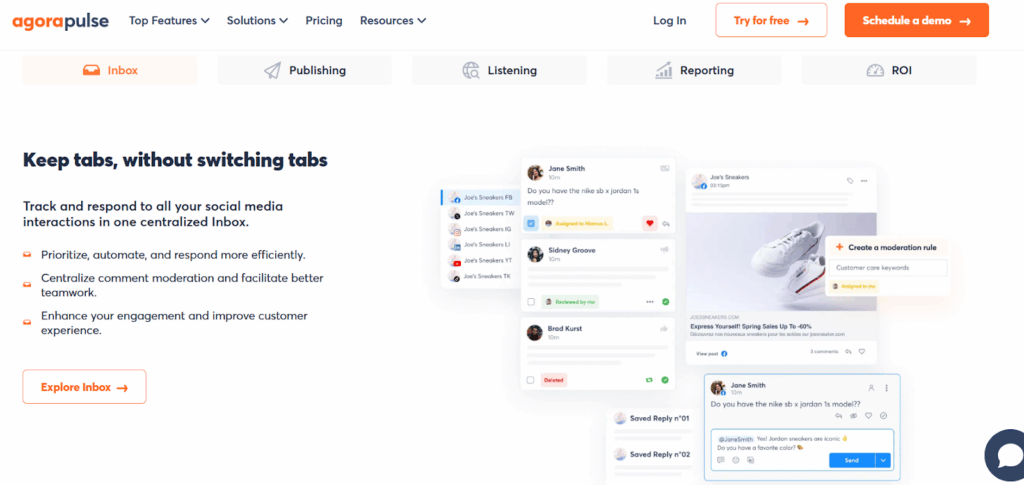Image resolution: width=1024 pixels, height=485 pixels.
Task: Click the Assigned to Marcus label
Action: (x=577, y=223)
